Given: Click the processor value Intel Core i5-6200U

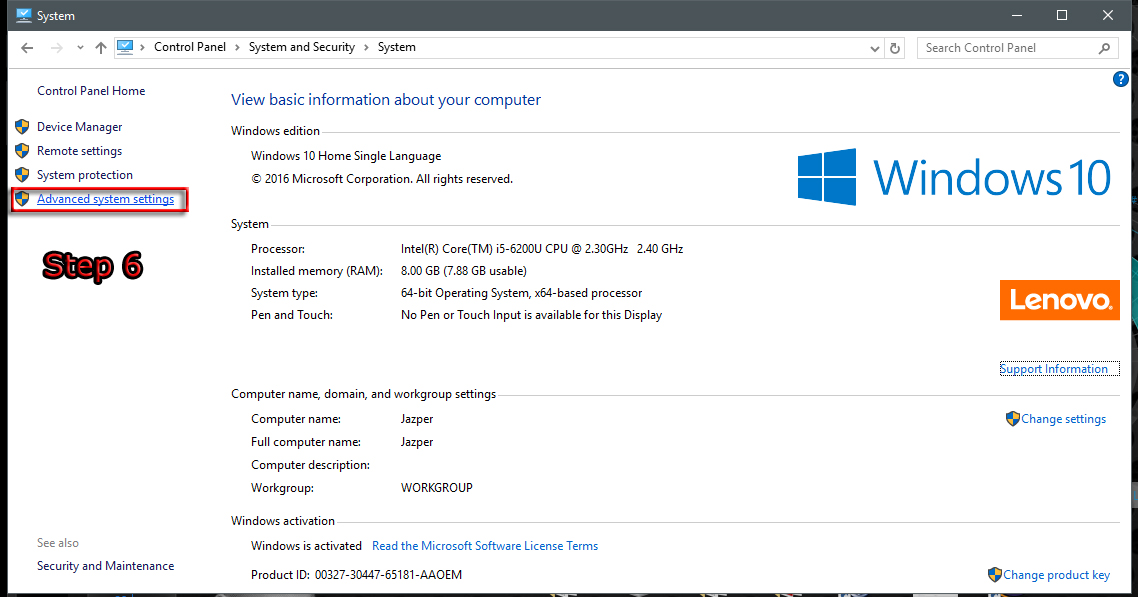Looking at the screenshot, I should (542, 249).
